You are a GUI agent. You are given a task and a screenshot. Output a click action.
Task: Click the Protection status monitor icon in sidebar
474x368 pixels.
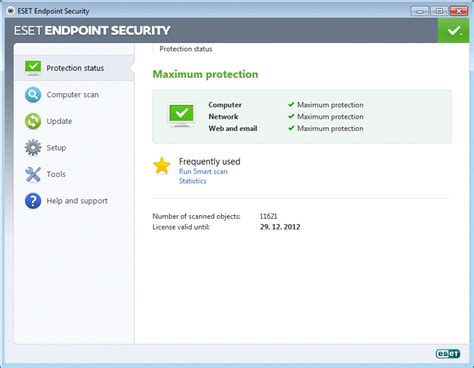pos(33,68)
